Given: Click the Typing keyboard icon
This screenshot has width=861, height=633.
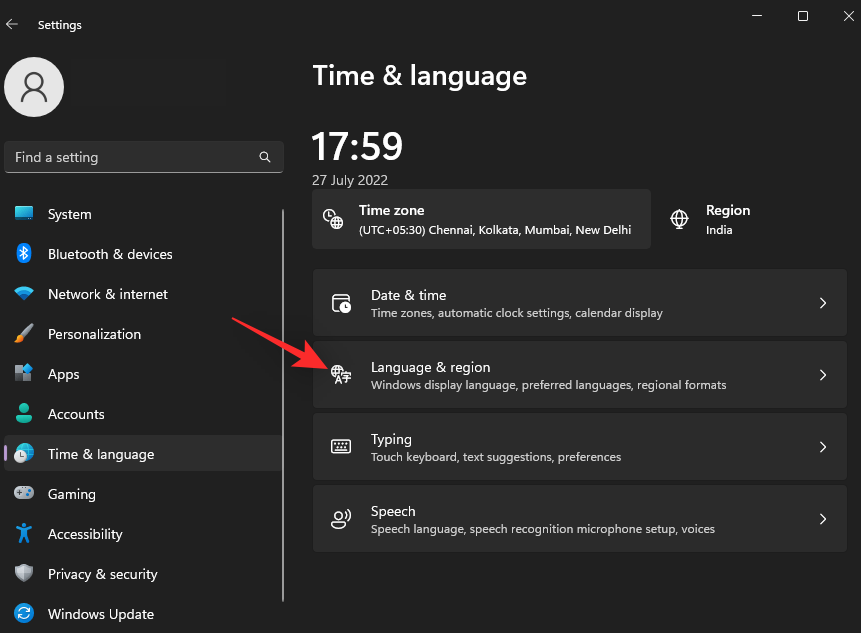Looking at the screenshot, I should [x=341, y=446].
